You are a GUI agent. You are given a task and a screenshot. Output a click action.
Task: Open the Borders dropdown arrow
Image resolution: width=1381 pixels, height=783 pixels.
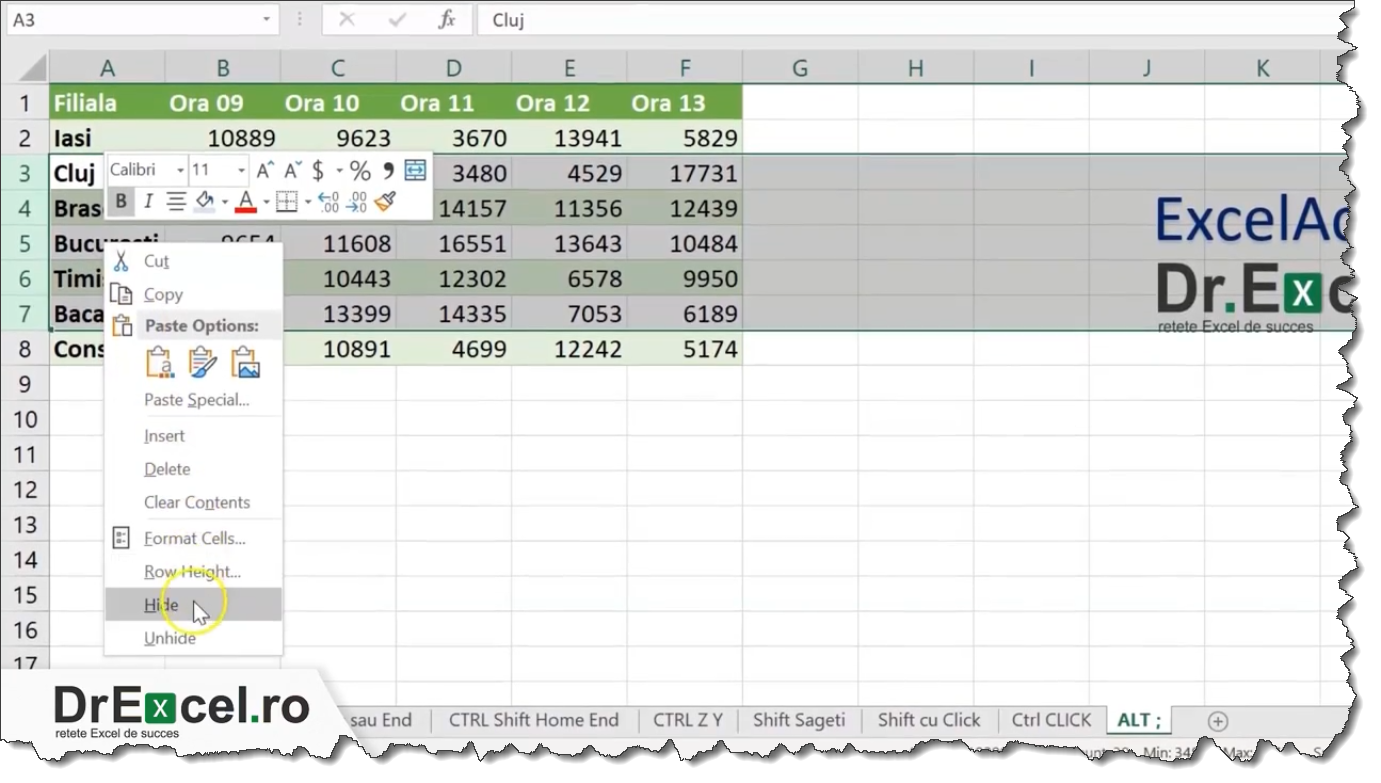click(308, 201)
